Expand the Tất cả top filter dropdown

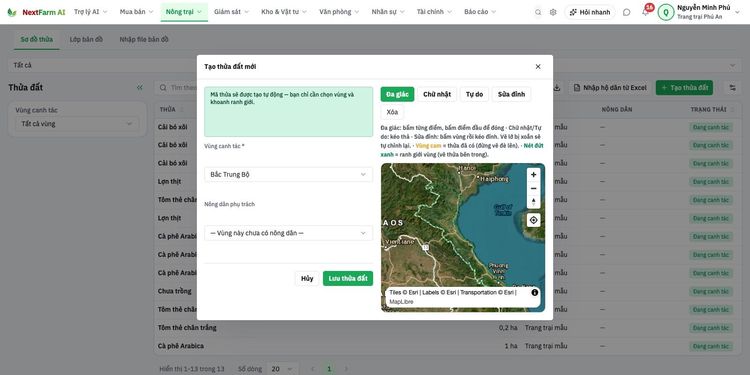375,65
